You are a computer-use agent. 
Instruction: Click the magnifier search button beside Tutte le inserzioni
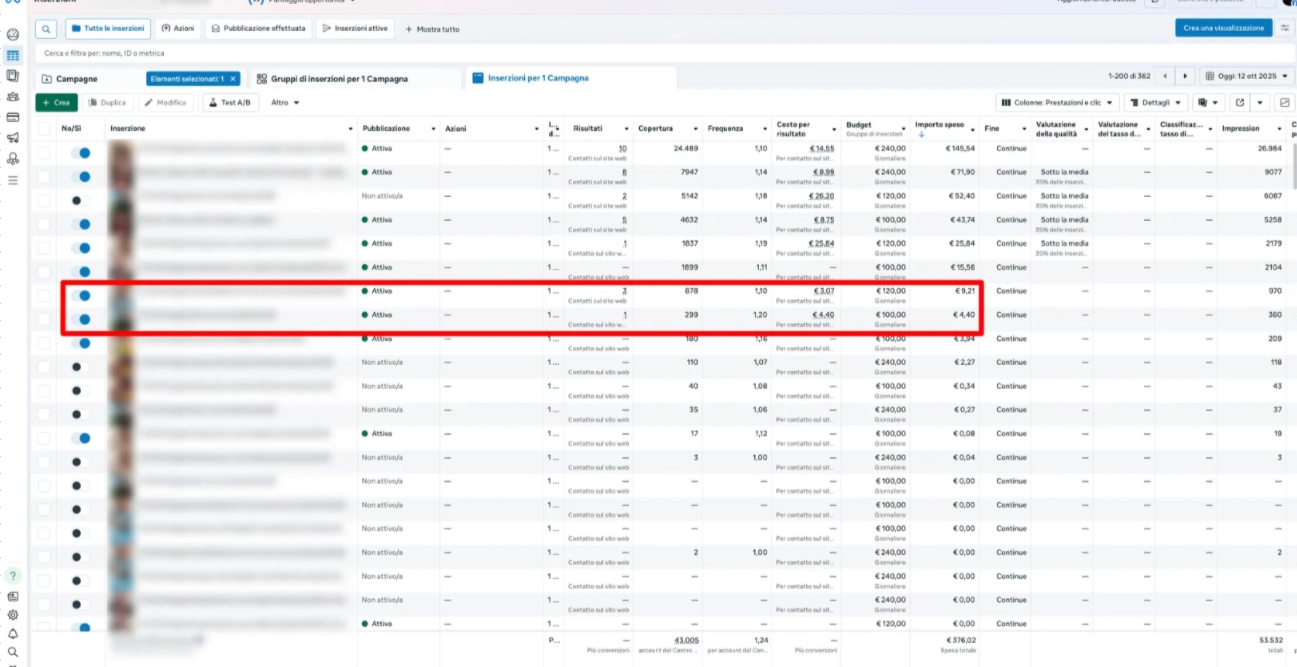47,29
